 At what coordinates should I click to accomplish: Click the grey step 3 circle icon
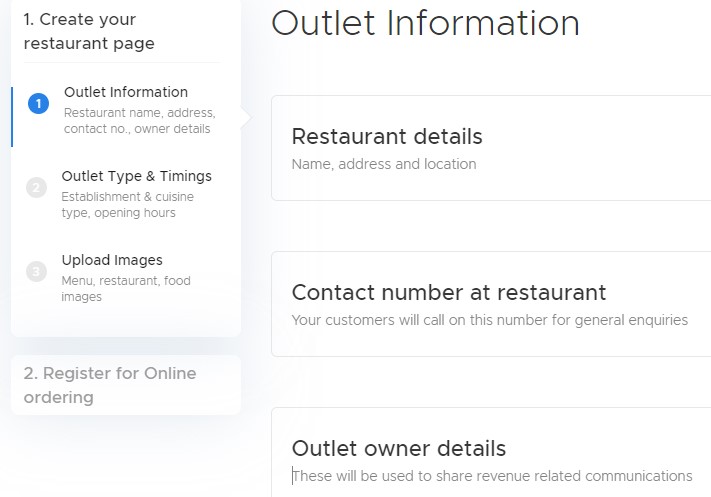pos(36,272)
